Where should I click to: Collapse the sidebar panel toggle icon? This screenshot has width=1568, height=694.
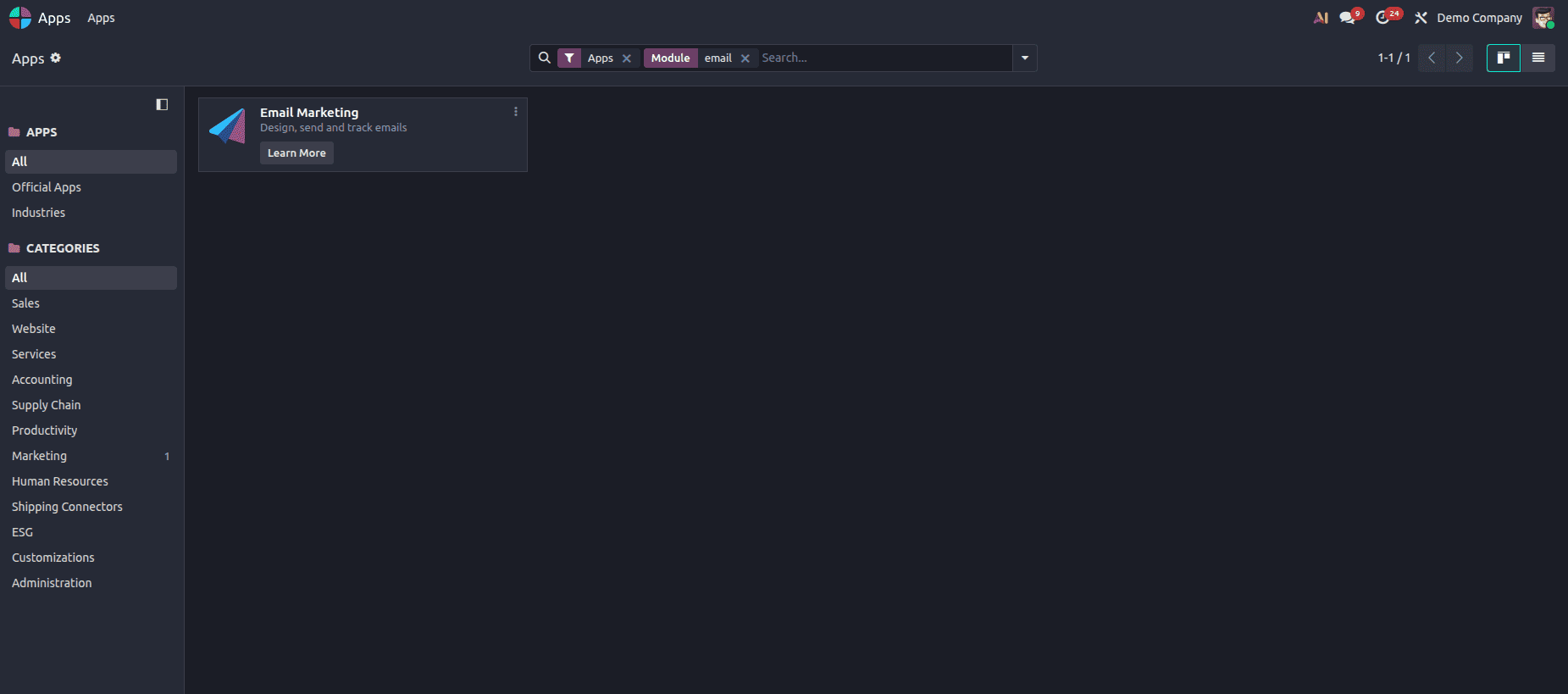(x=162, y=104)
